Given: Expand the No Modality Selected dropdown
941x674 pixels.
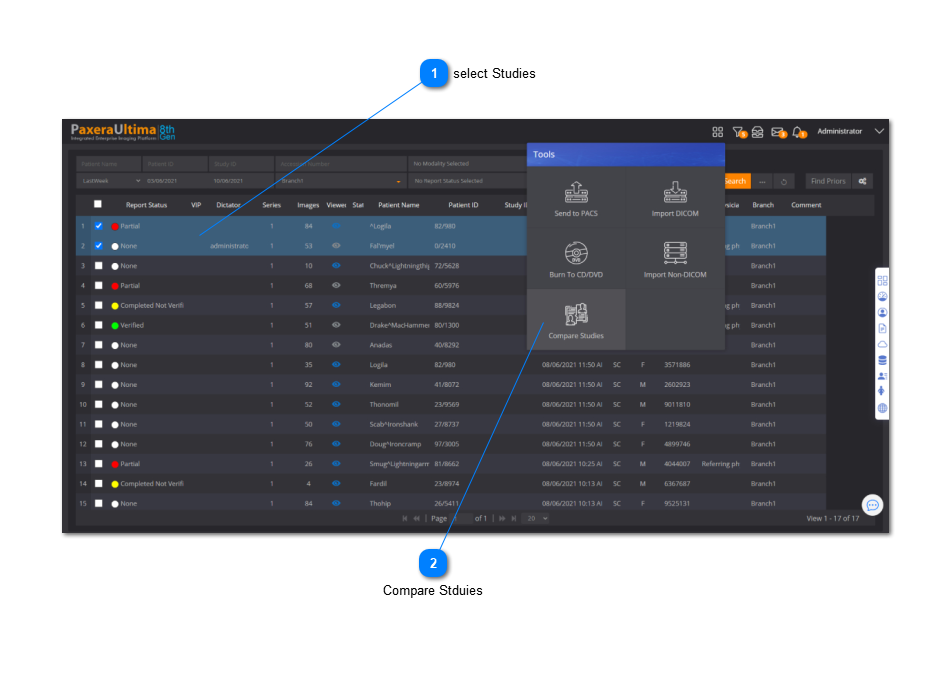Looking at the screenshot, I should tap(466, 163).
